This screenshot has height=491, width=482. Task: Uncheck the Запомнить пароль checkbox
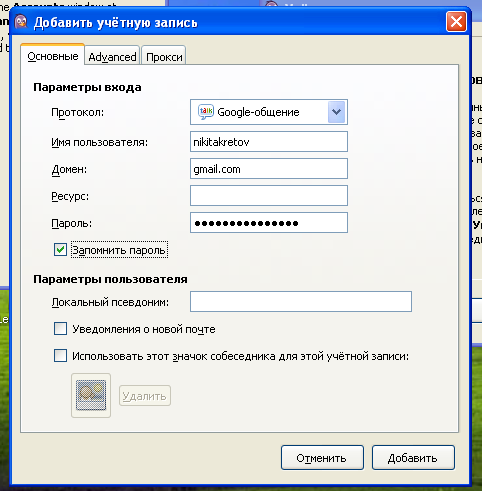click(x=60, y=249)
